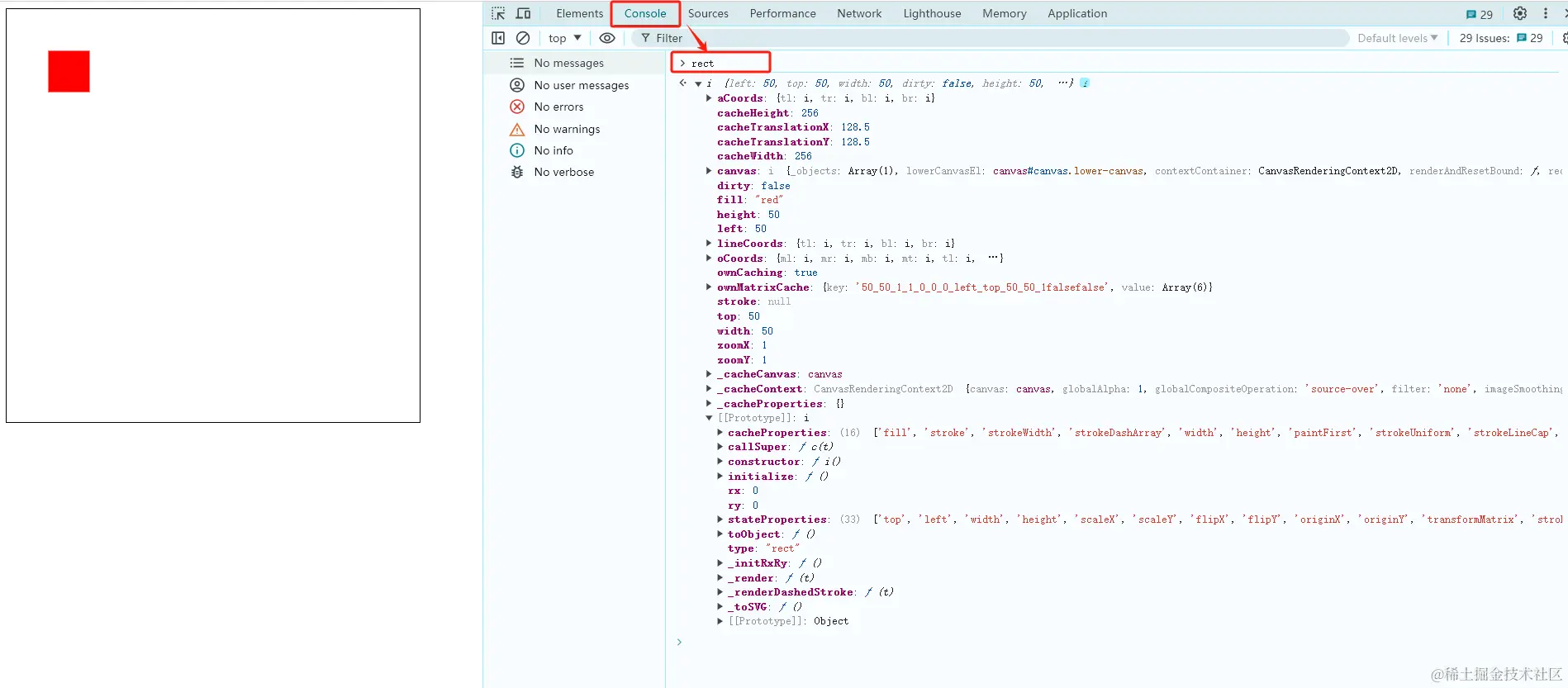Image resolution: width=1568 pixels, height=688 pixels.
Task: Click the ownCaching: true property
Action: pyautogui.click(x=767, y=273)
